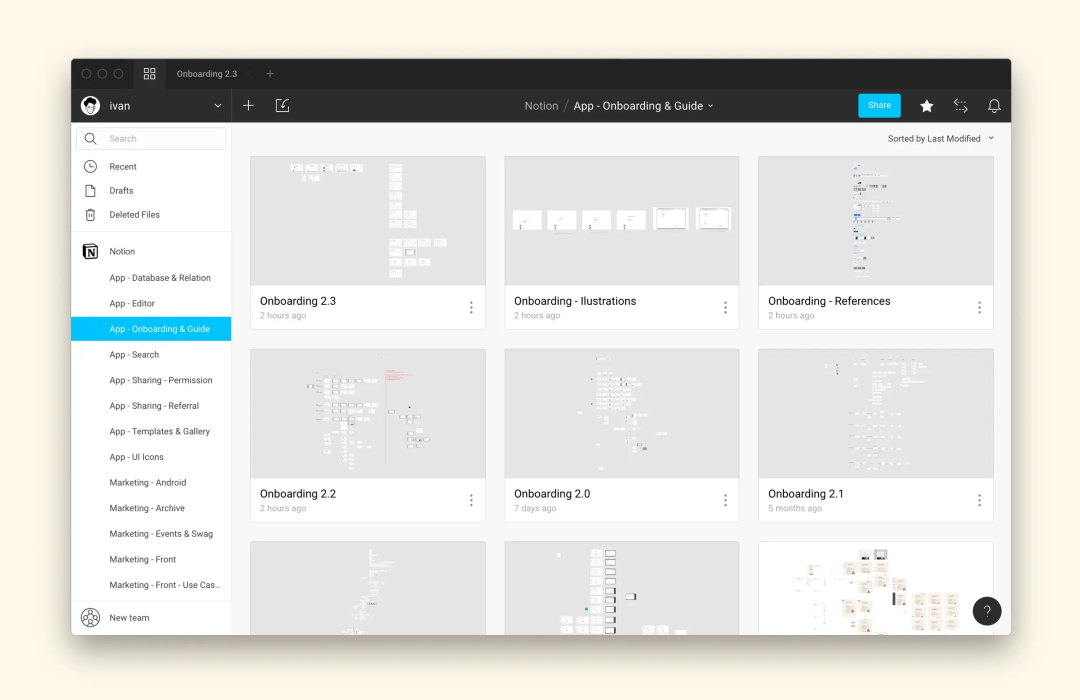
Task: Switch to the Onboarding 2.3 tab
Action: click(x=207, y=74)
